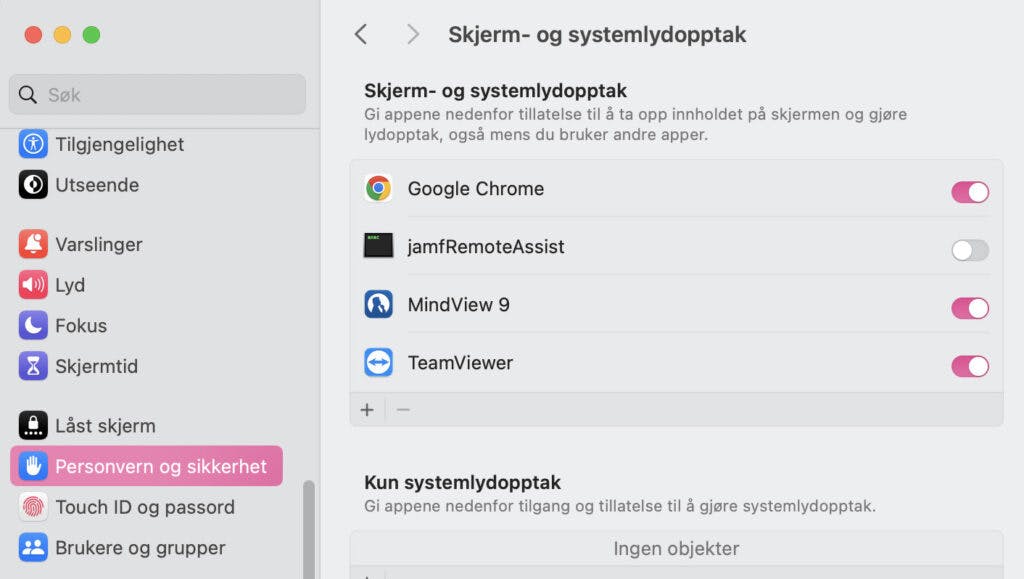Go back with the left chevron
1024x579 pixels.
[361, 35]
